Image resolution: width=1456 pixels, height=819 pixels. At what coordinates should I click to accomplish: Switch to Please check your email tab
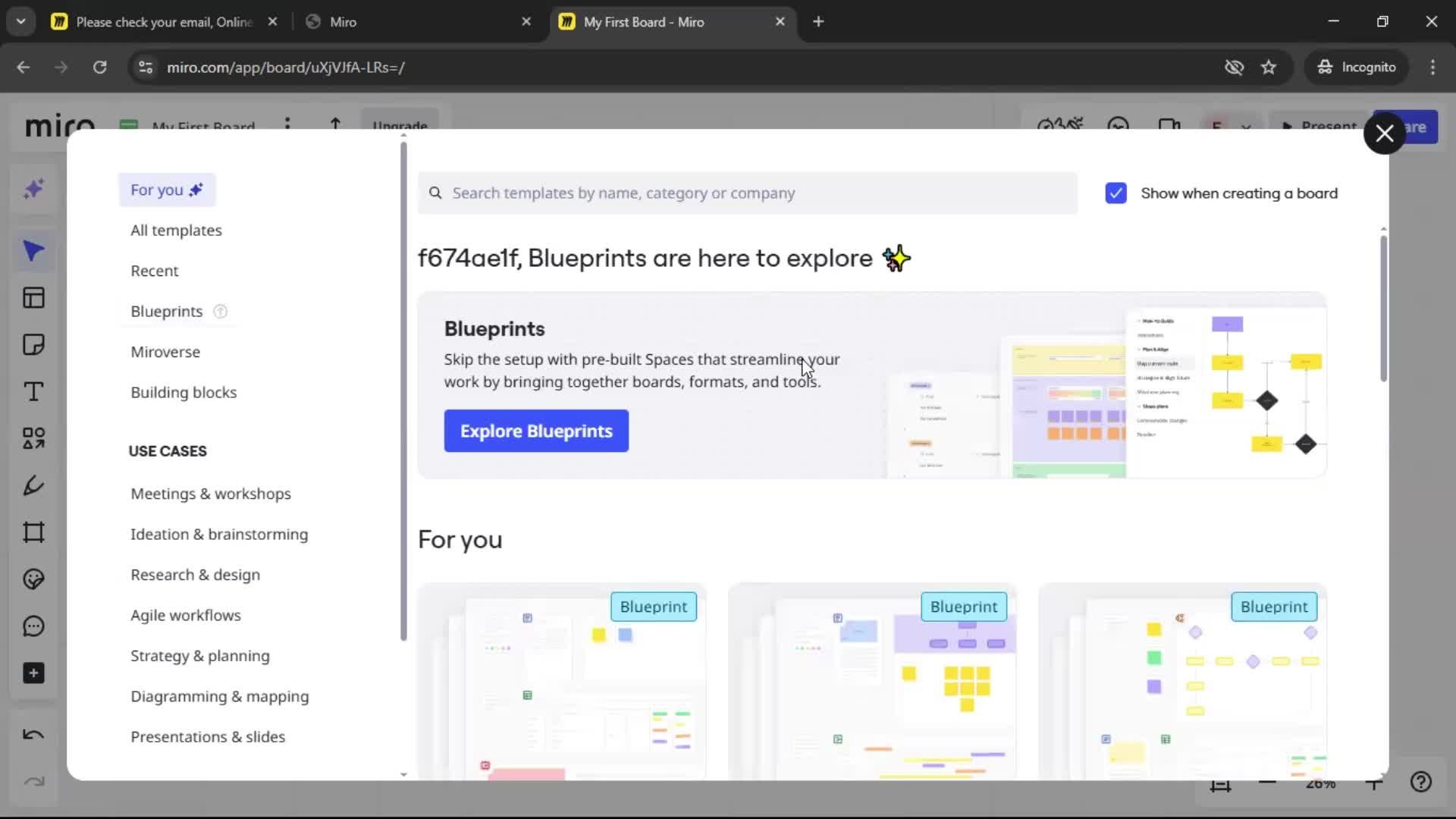point(163,22)
